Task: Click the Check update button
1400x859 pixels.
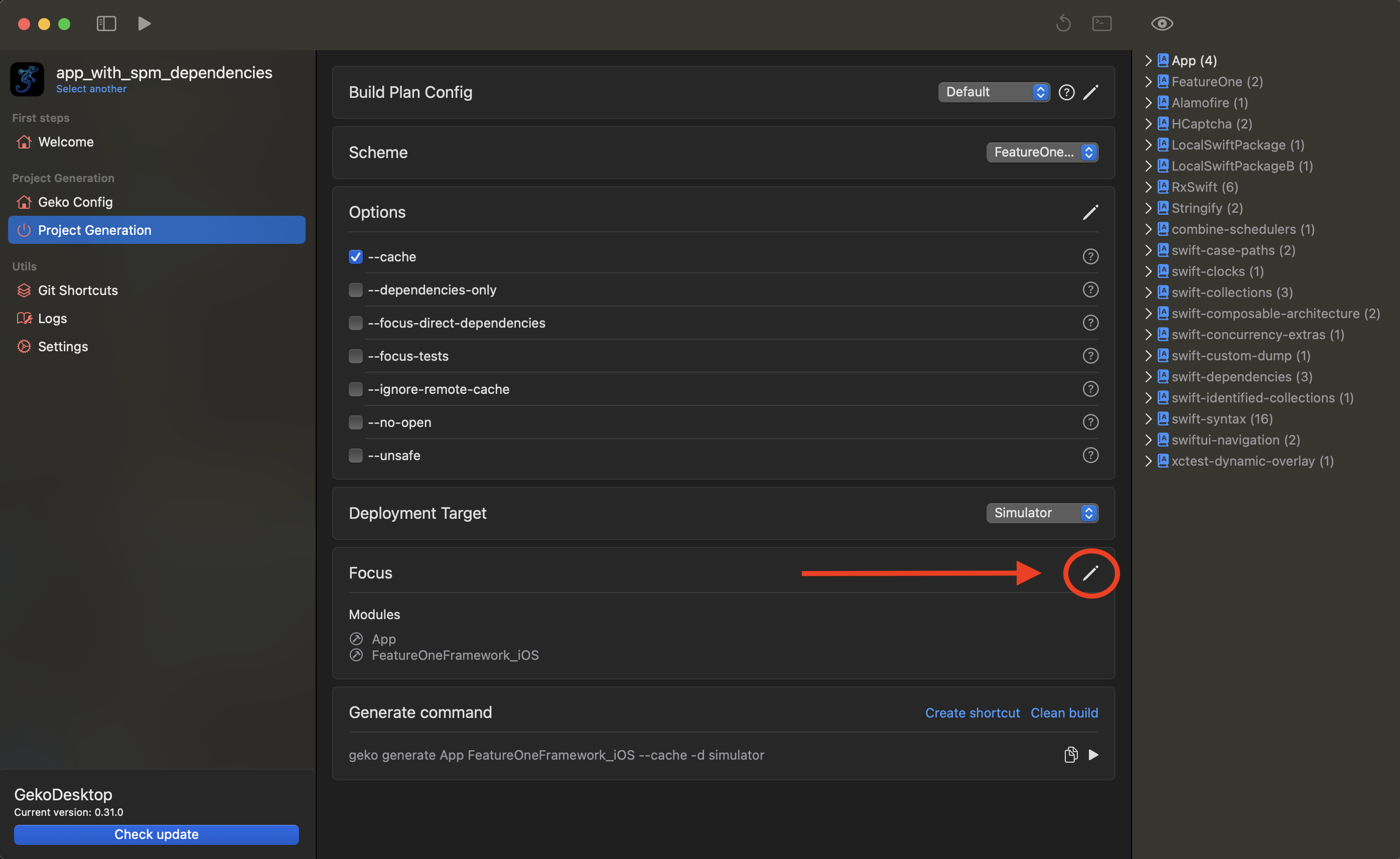Action: point(156,834)
